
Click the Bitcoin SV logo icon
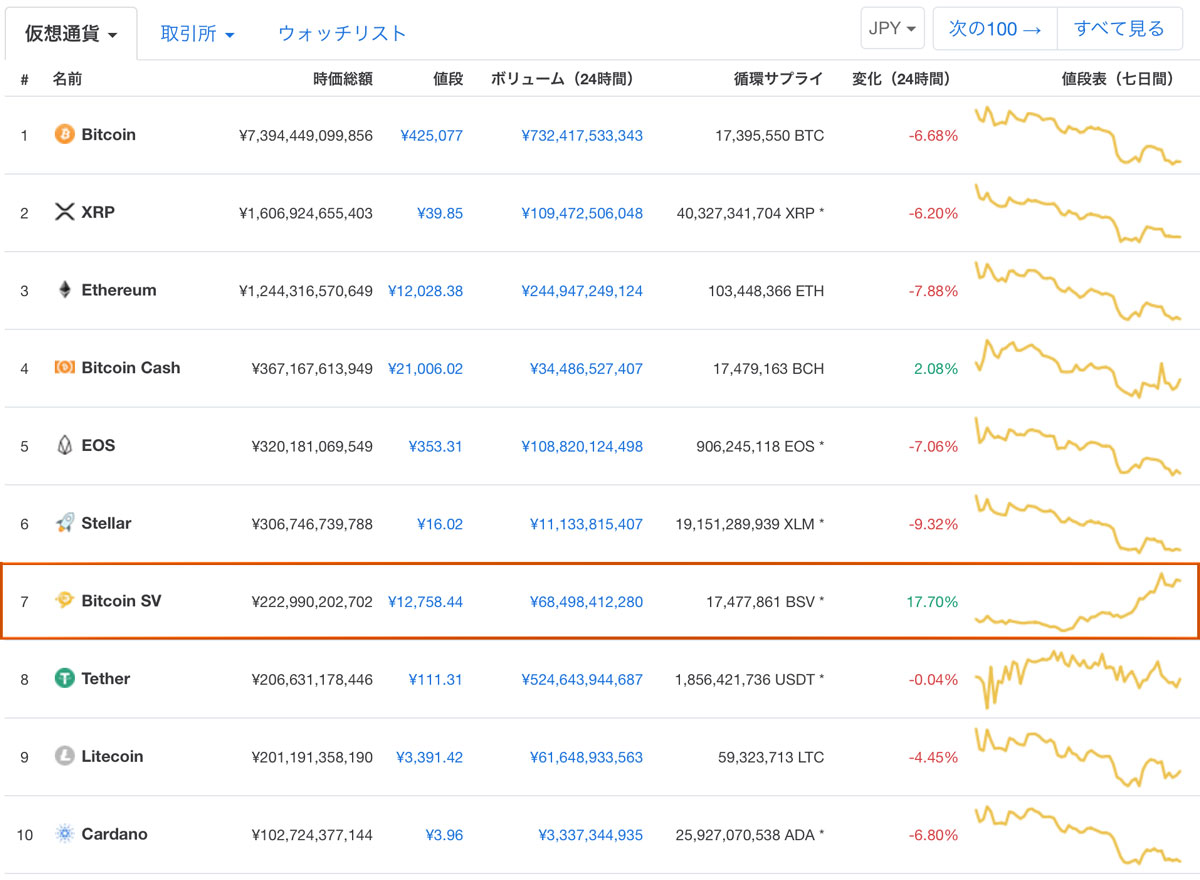coord(65,601)
